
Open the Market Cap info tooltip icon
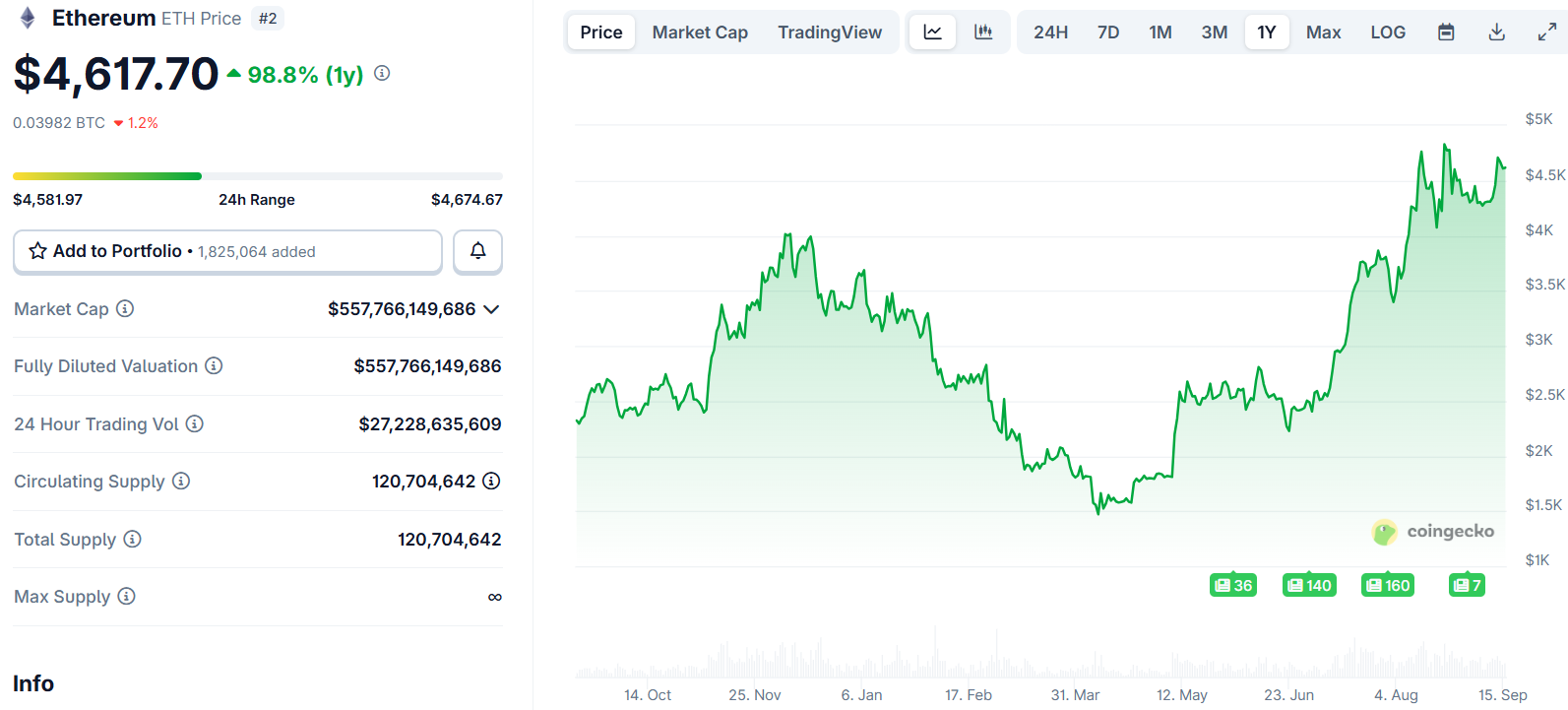pyautogui.click(x=125, y=309)
